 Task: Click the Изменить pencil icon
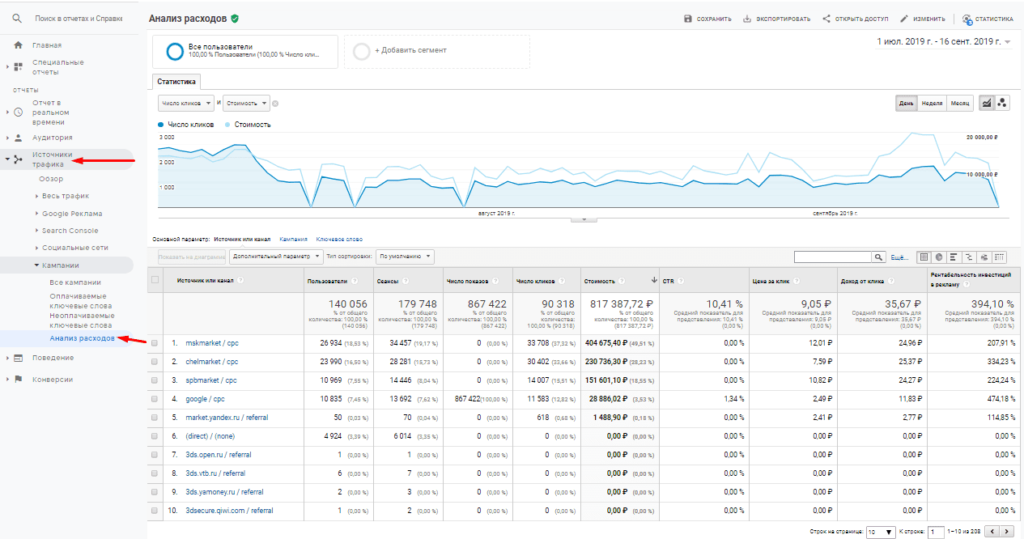click(x=904, y=19)
